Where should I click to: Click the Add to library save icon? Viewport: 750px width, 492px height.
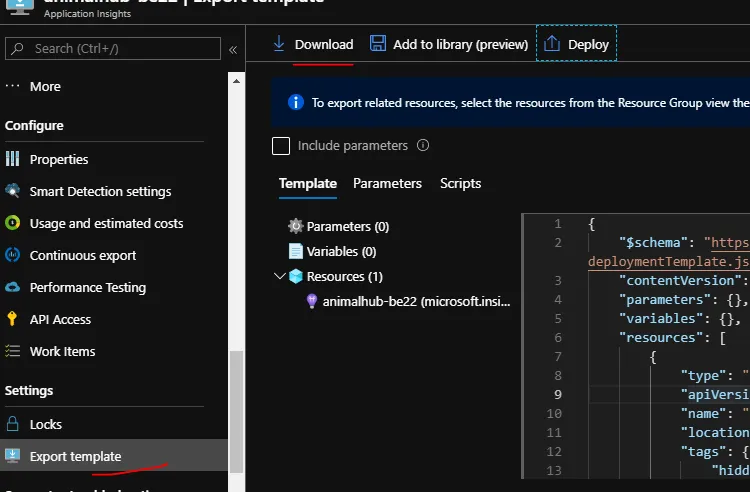pyautogui.click(x=378, y=44)
